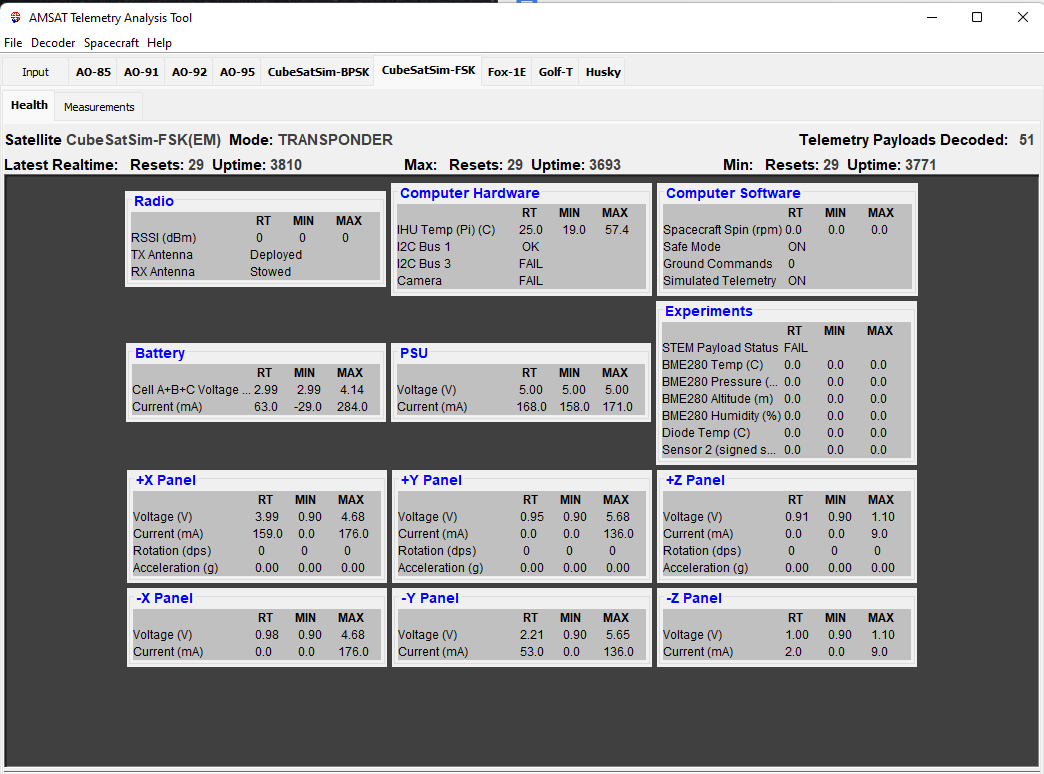Click the IHU Temp 57.4 max value
Image resolution: width=1044 pixels, height=774 pixels.
click(617, 230)
